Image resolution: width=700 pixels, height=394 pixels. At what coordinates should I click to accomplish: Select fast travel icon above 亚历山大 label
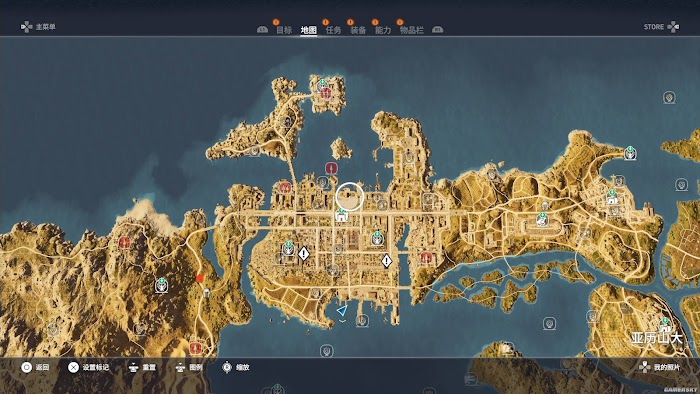point(665,324)
